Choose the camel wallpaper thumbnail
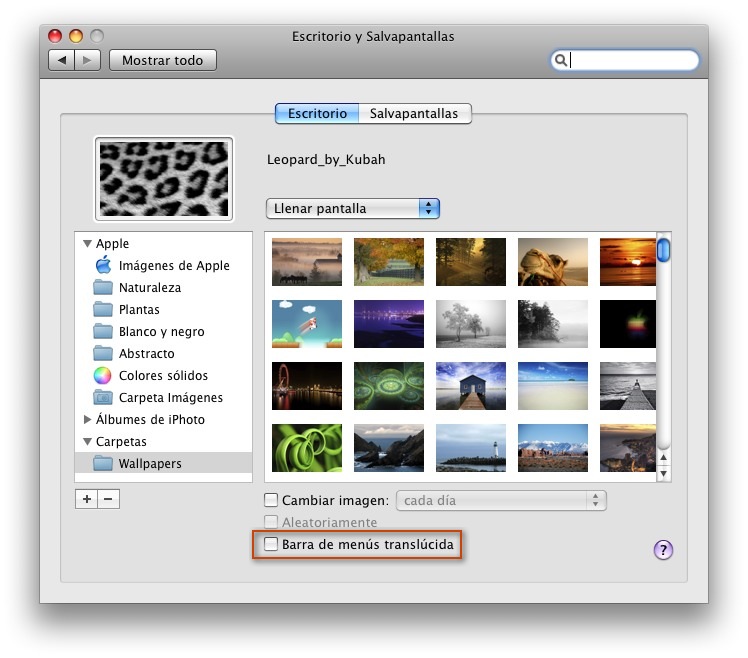This screenshot has width=748, height=658. coord(553,262)
